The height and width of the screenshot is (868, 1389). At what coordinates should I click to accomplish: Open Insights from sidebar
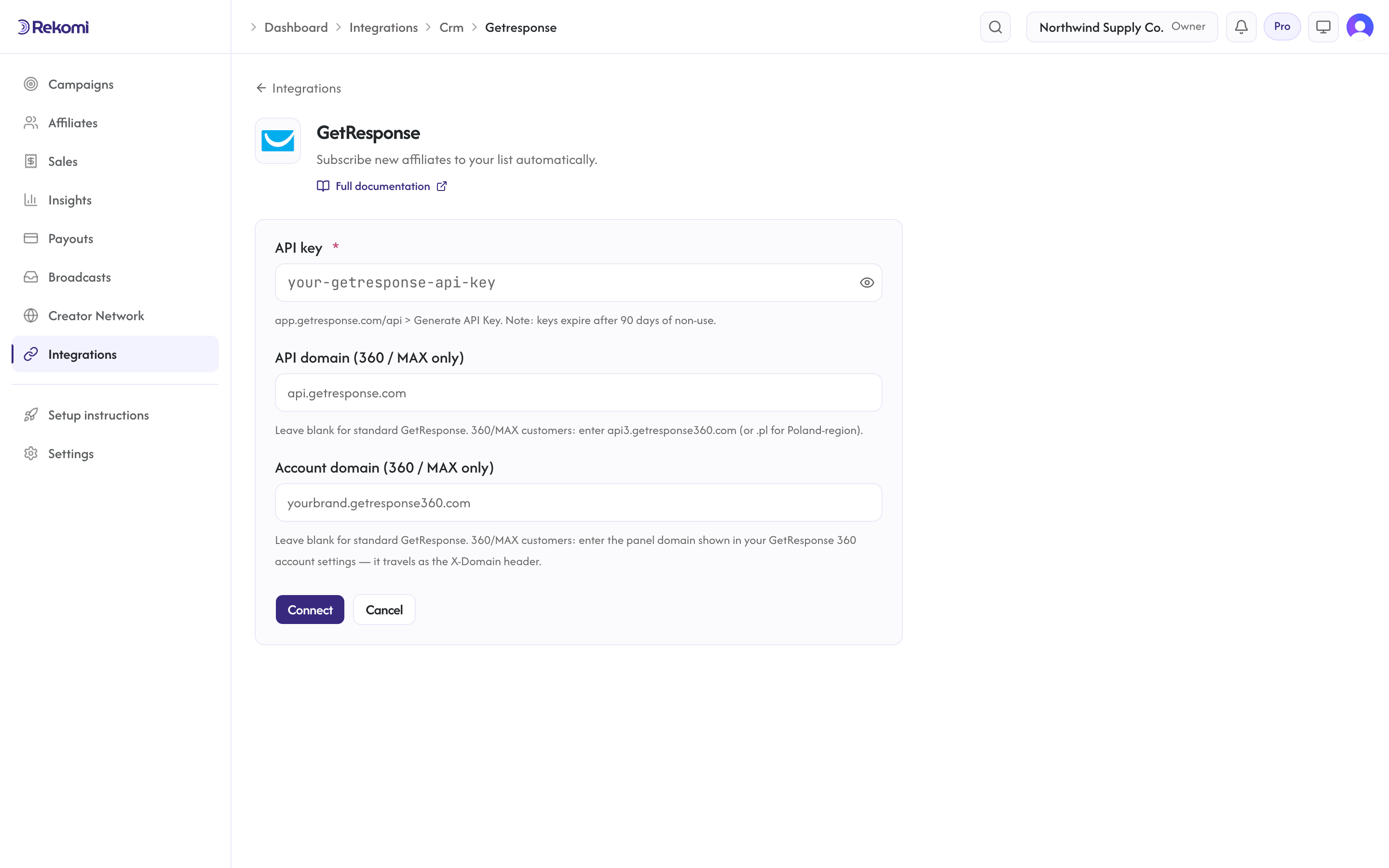115,200
